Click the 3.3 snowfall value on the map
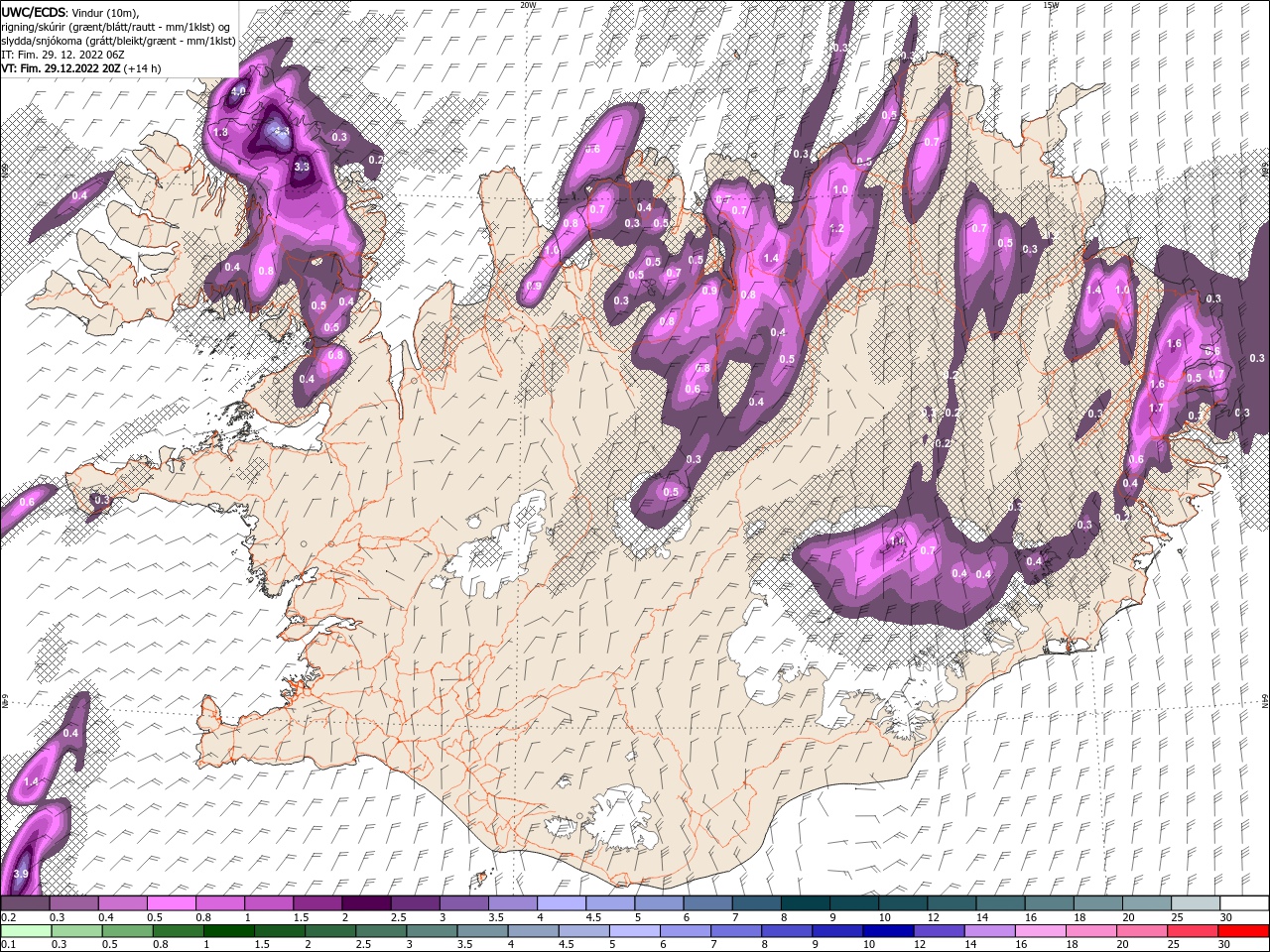 point(303,167)
